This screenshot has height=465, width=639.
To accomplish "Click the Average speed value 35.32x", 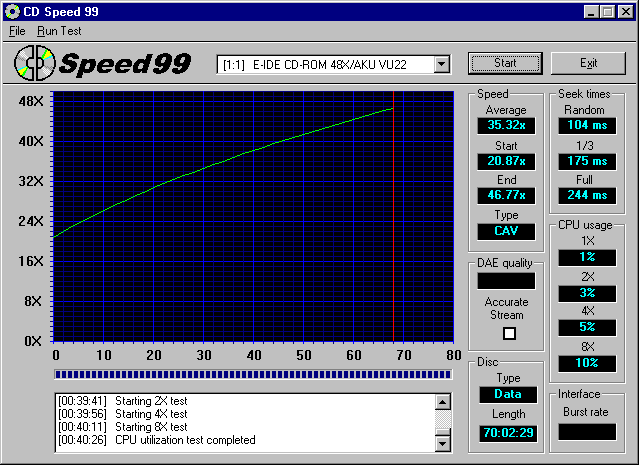I will coord(506,125).
